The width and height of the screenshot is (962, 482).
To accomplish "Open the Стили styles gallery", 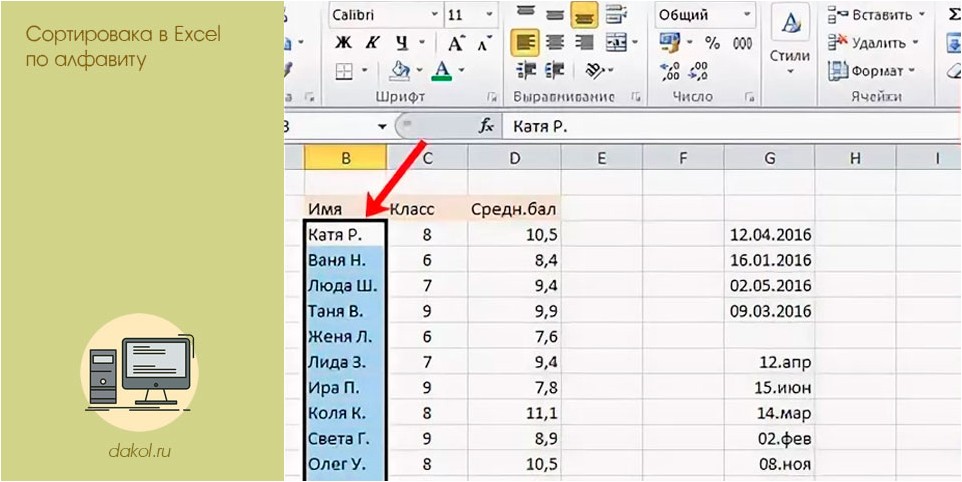I will (x=789, y=39).
